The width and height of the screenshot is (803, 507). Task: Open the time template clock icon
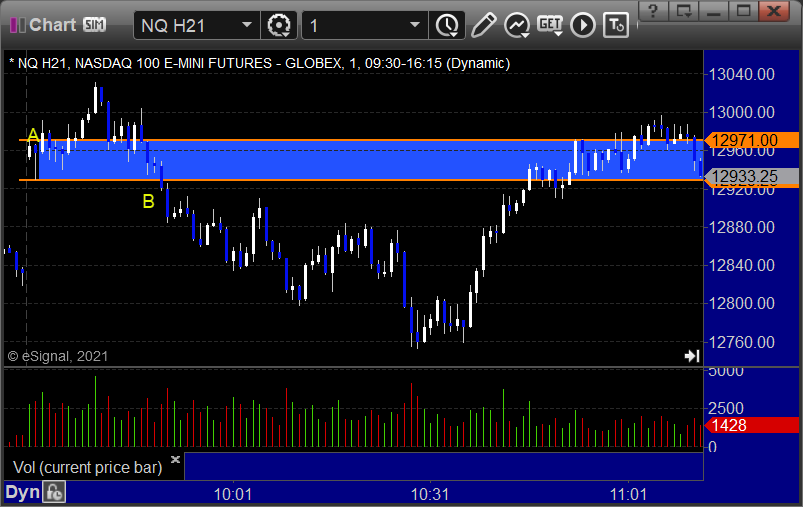pyautogui.click(x=447, y=25)
